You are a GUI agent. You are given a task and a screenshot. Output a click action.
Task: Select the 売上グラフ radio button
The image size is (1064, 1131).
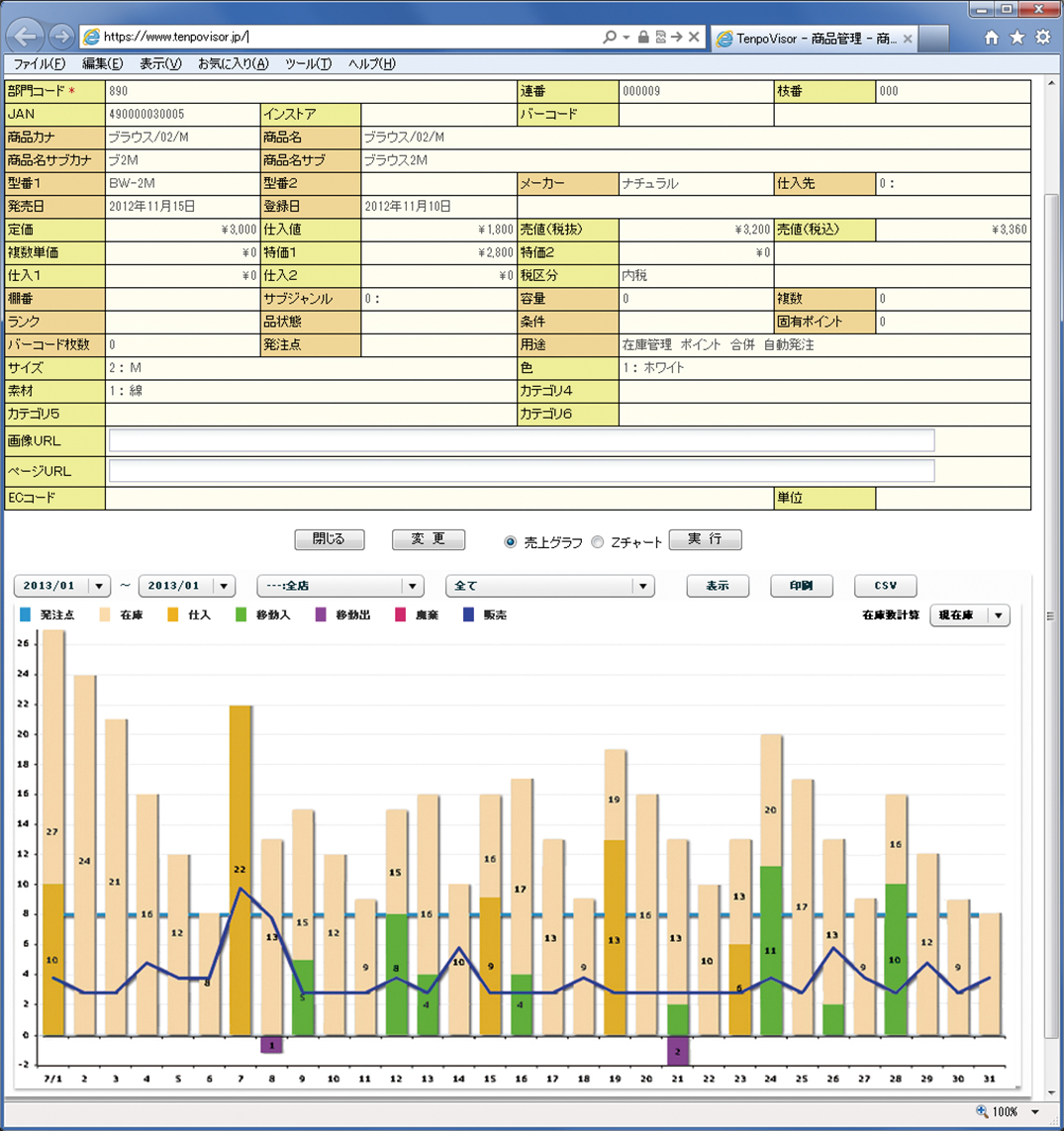click(511, 542)
